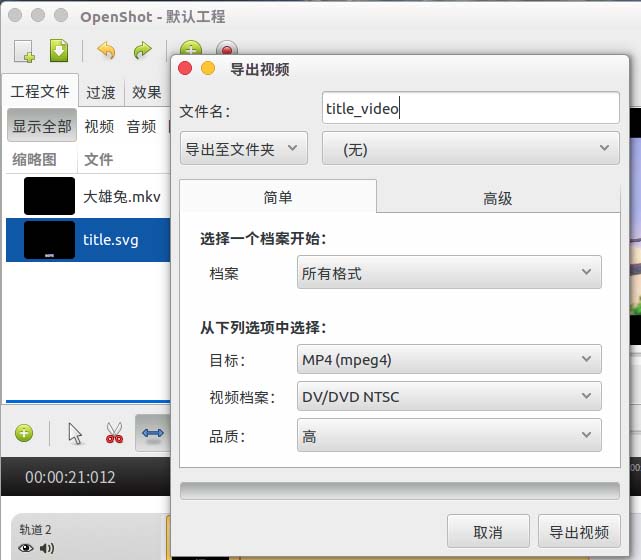Minimize the 导出视频 dialog with yellow button
This screenshot has height=560, width=641.
(x=208, y=68)
